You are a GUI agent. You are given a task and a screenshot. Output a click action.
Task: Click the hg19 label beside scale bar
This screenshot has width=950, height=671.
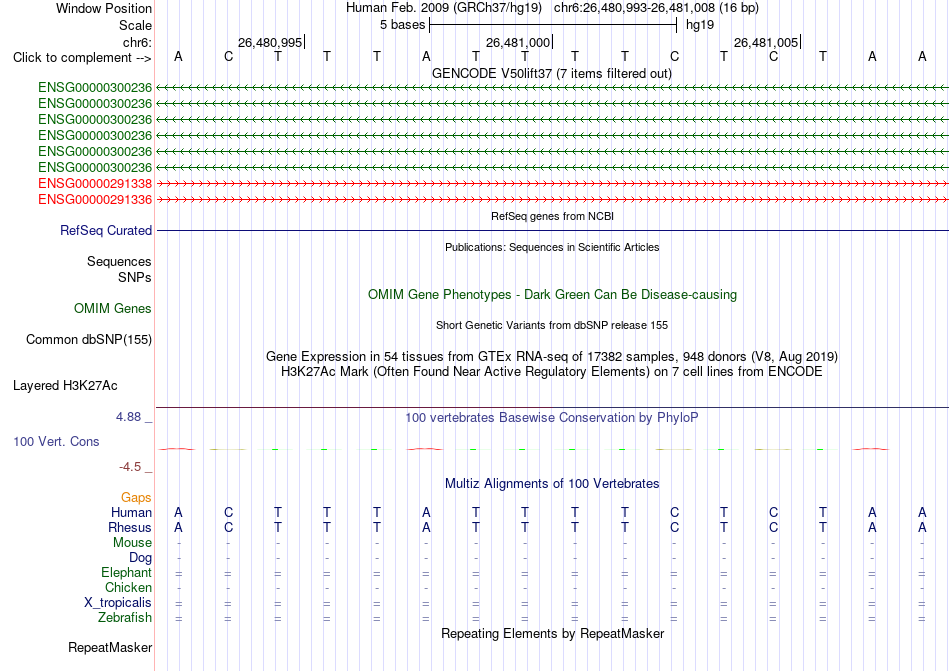700,25
